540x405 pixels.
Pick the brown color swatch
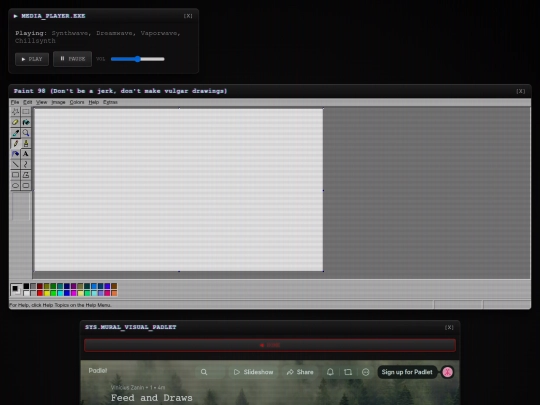tap(114, 287)
